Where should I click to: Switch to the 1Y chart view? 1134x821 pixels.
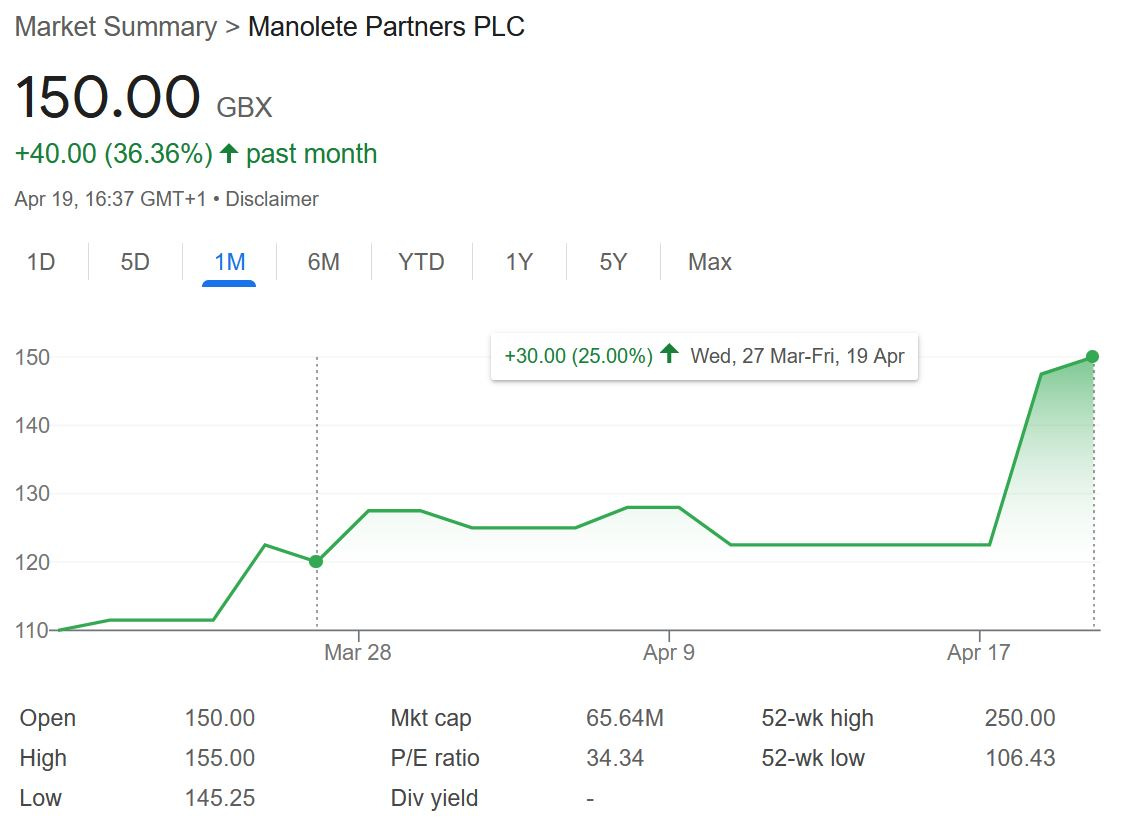tap(519, 261)
